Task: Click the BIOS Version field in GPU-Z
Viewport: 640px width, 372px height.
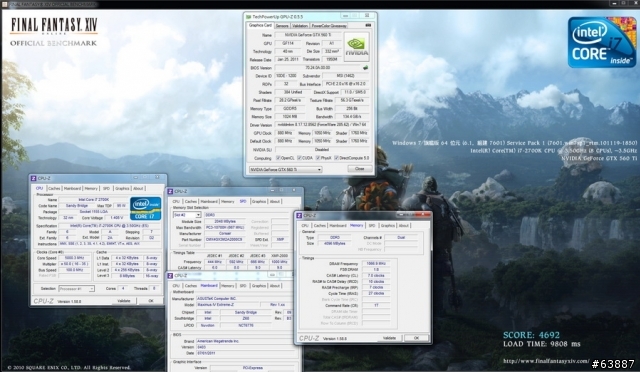Action: (318, 68)
